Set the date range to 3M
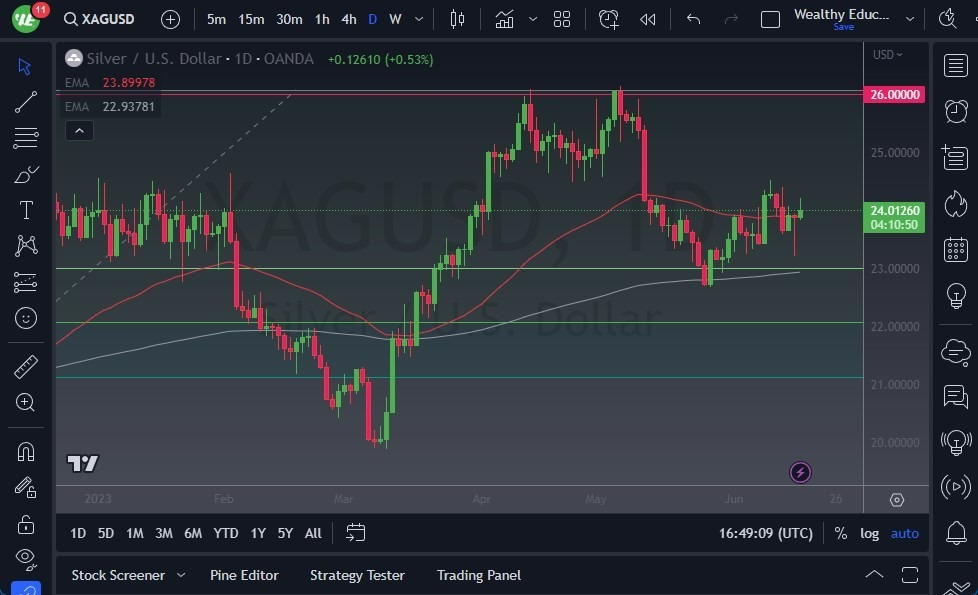Image resolution: width=978 pixels, height=595 pixels. (x=163, y=533)
